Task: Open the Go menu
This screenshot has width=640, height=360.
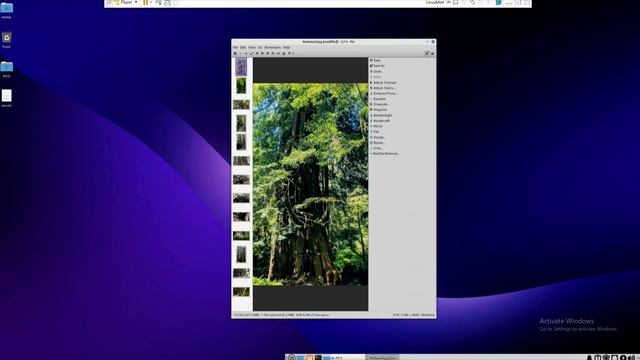Action: (260, 47)
